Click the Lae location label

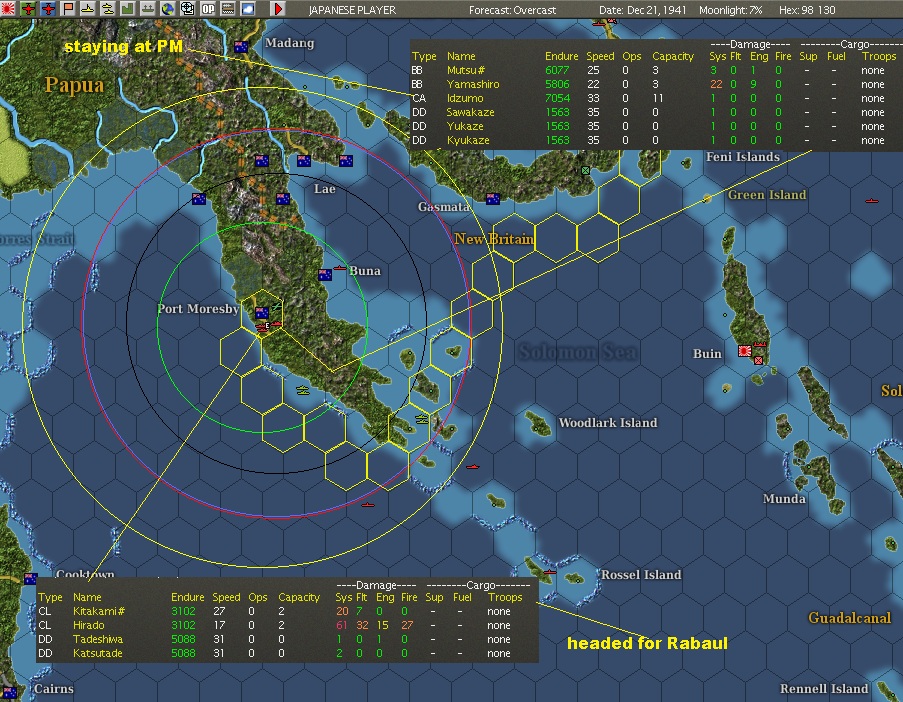pos(325,189)
